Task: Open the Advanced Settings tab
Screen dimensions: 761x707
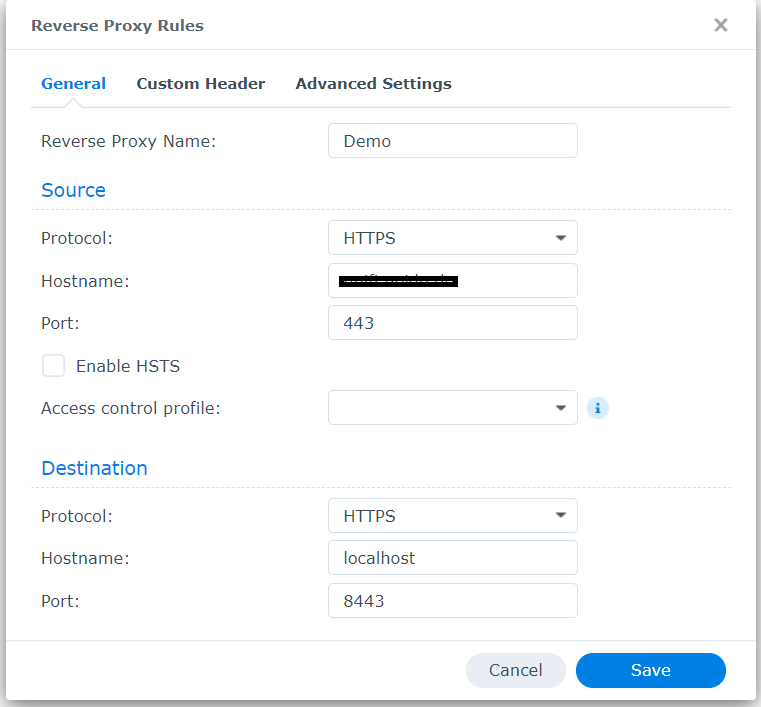Action: pyautogui.click(x=373, y=84)
